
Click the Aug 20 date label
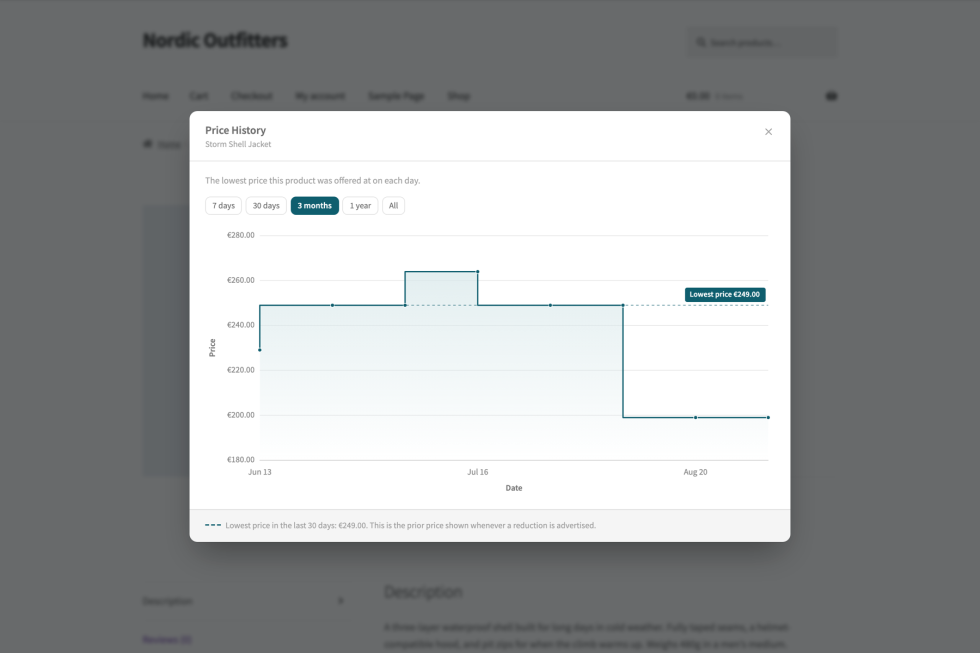[695, 472]
